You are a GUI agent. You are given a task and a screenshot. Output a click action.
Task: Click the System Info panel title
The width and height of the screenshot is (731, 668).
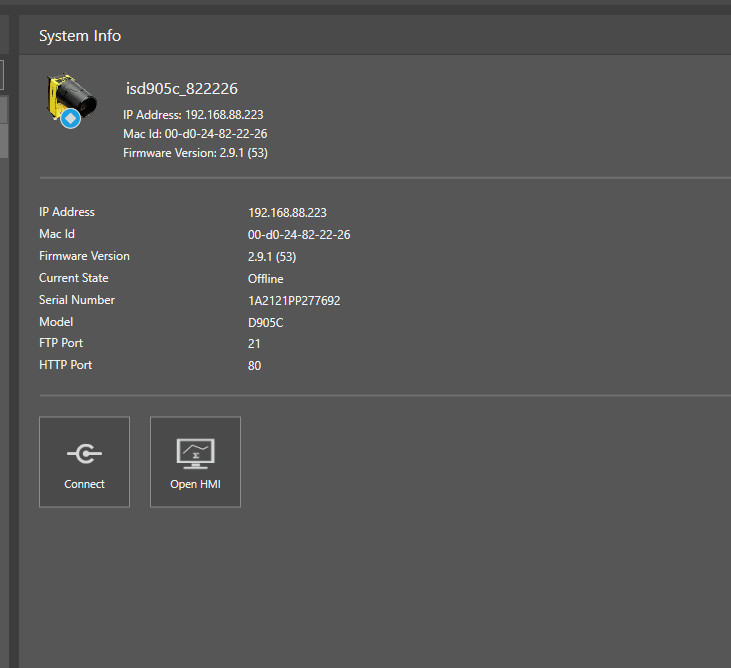click(80, 36)
